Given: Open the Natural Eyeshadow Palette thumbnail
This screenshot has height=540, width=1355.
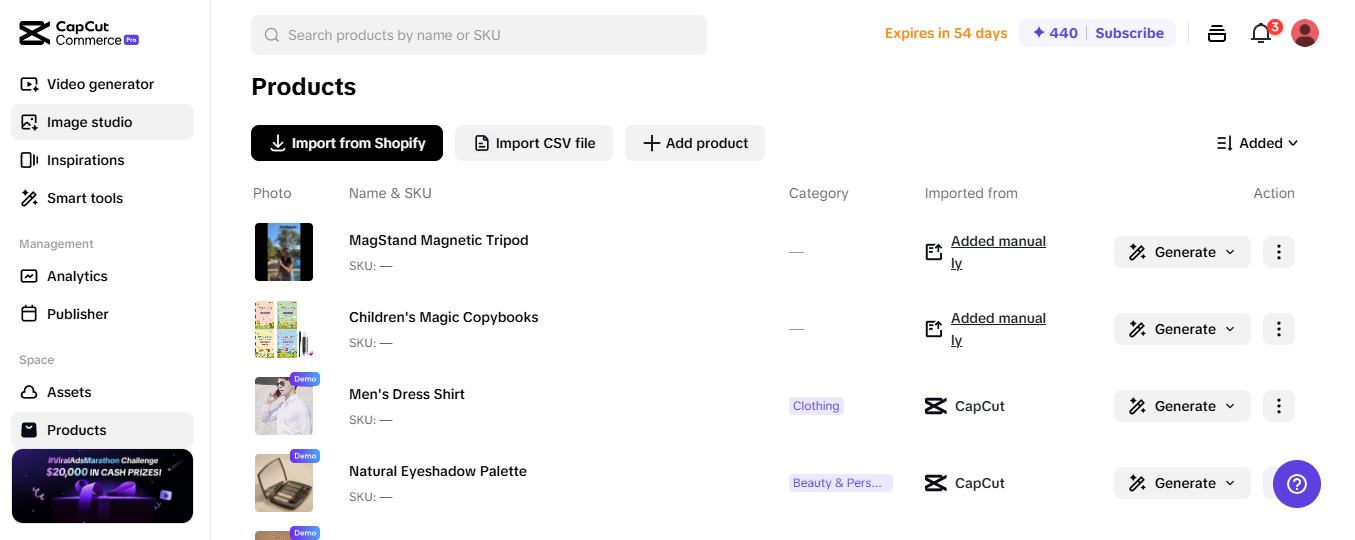Looking at the screenshot, I should click(284, 483).
